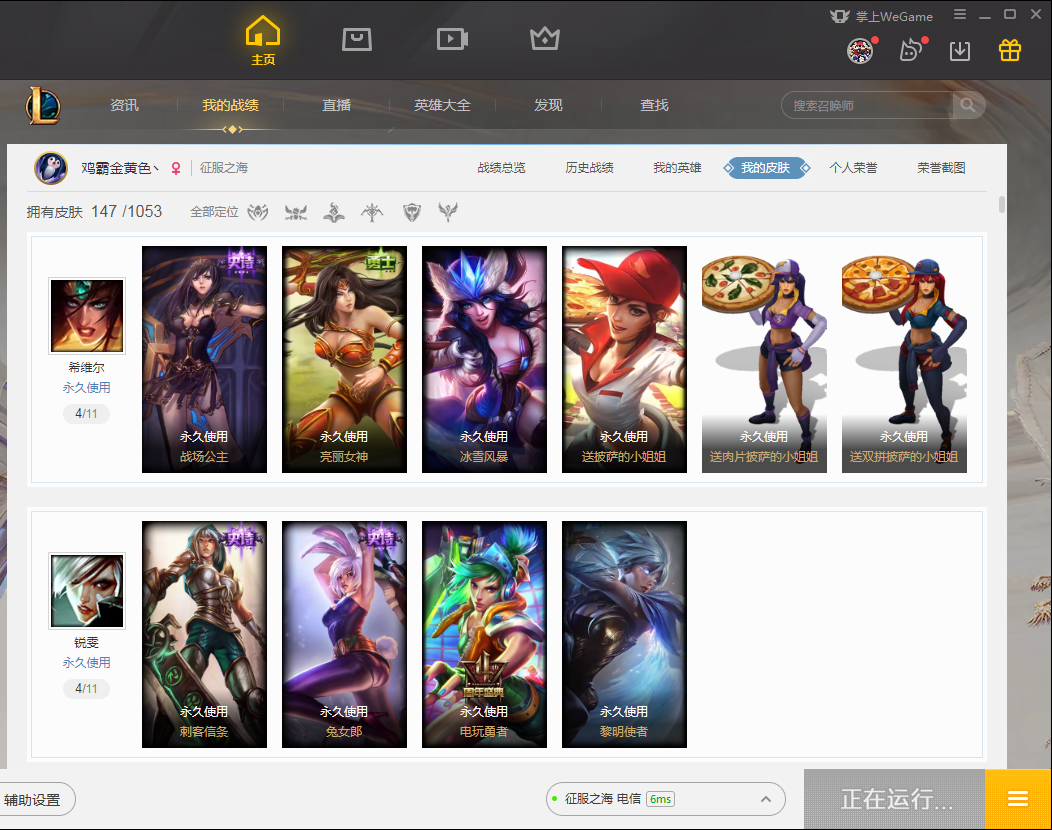Open the video player icon in top bar
Image resolution: width=1052 pixels, height=830 pixels.
point(452,39)
